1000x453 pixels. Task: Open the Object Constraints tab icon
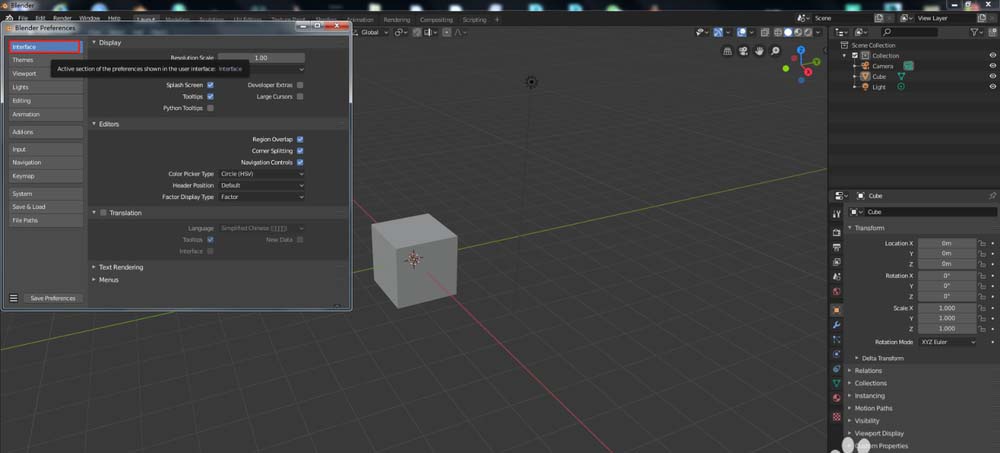point(837,369)
